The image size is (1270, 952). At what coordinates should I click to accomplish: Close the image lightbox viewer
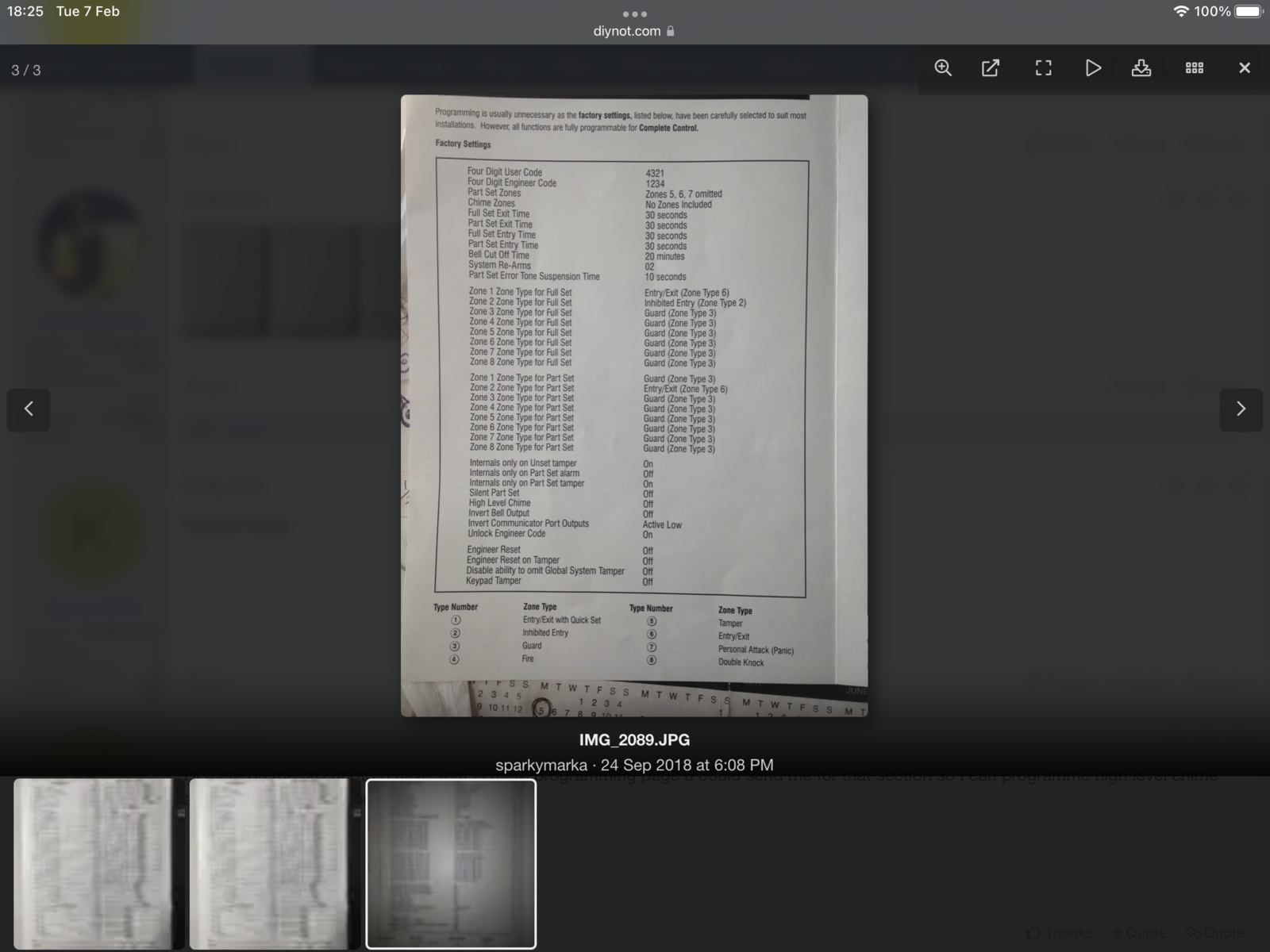click(1244, 68)
